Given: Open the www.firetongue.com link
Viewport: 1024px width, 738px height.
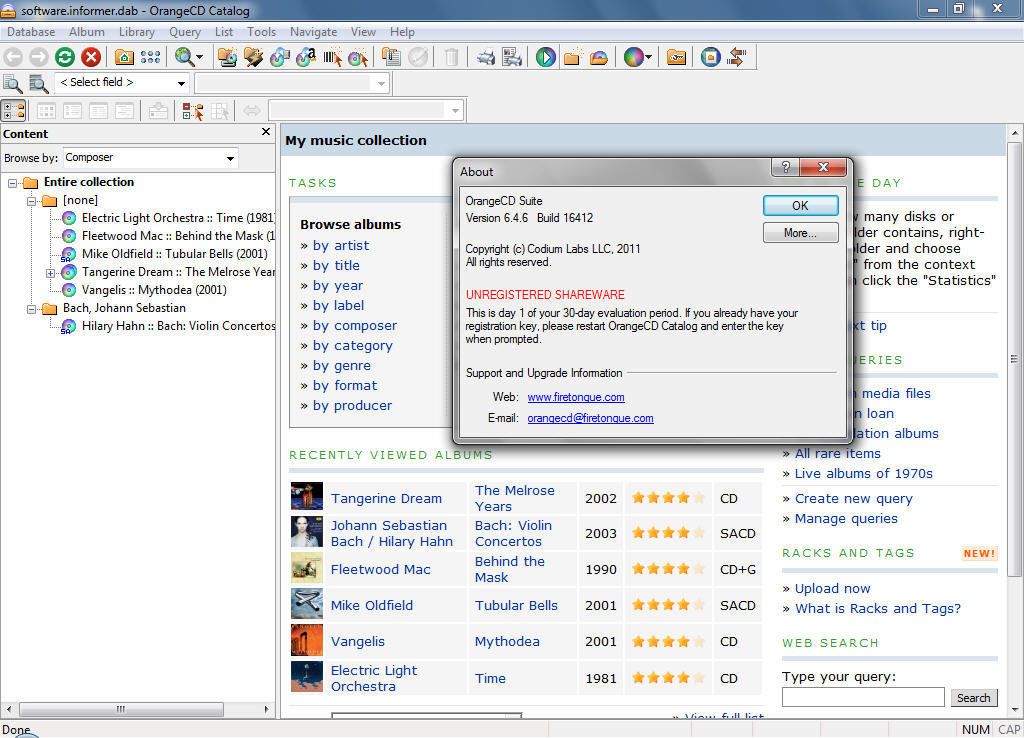Looking at the screenshot, I should point(576,397).
